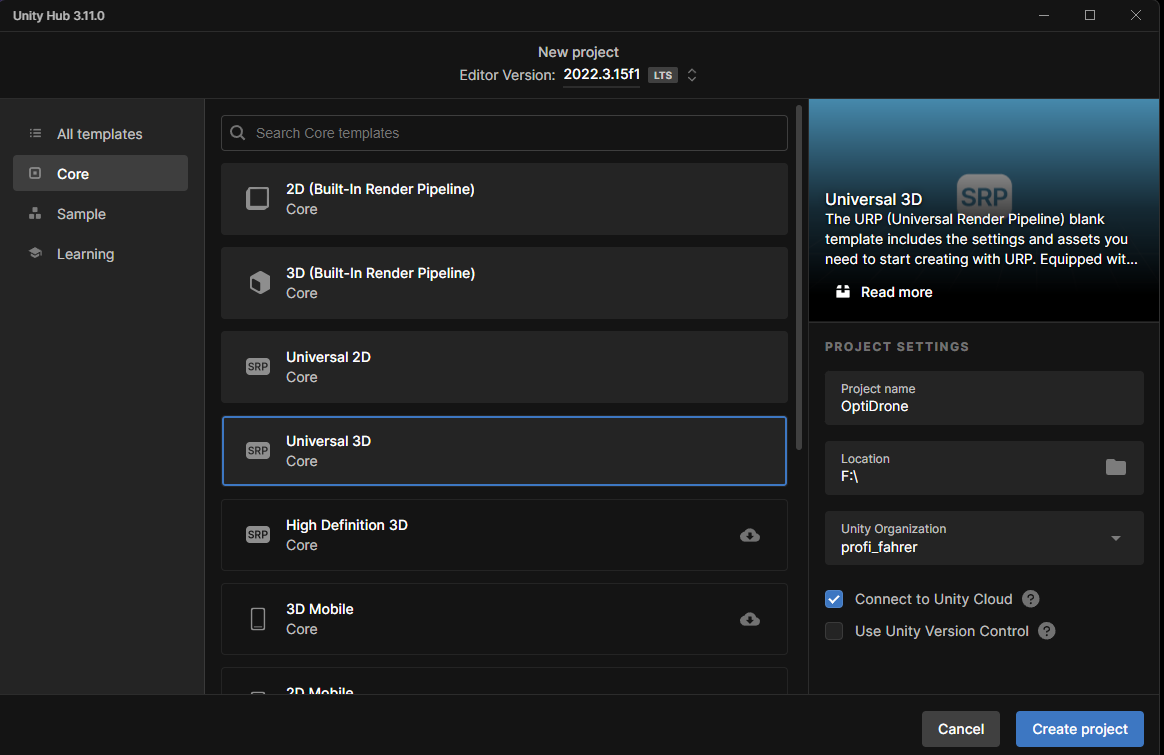Open Read more about Universal 3D
The width and height of the screenshot is (1164, 755).
click(x=896, y=292)
